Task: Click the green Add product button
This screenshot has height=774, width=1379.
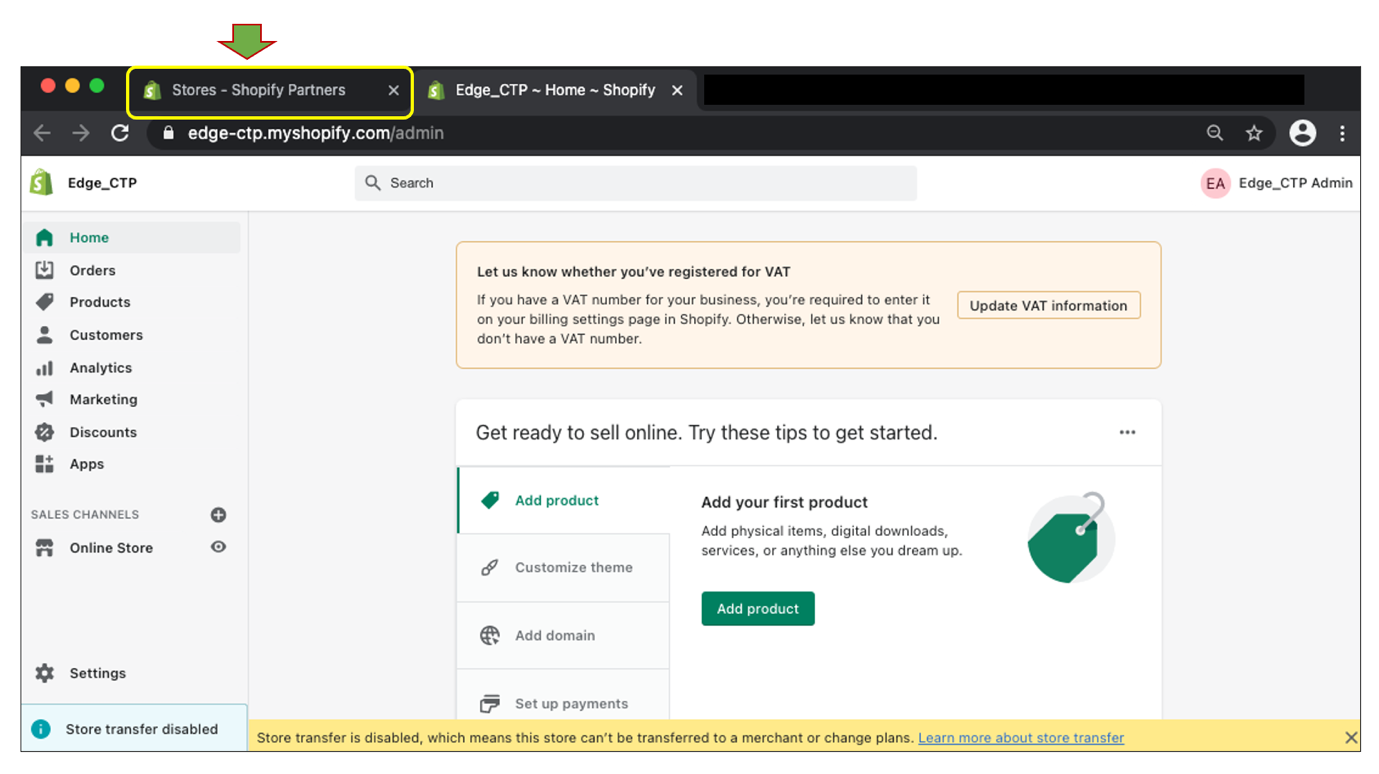Action: (758, 608)
